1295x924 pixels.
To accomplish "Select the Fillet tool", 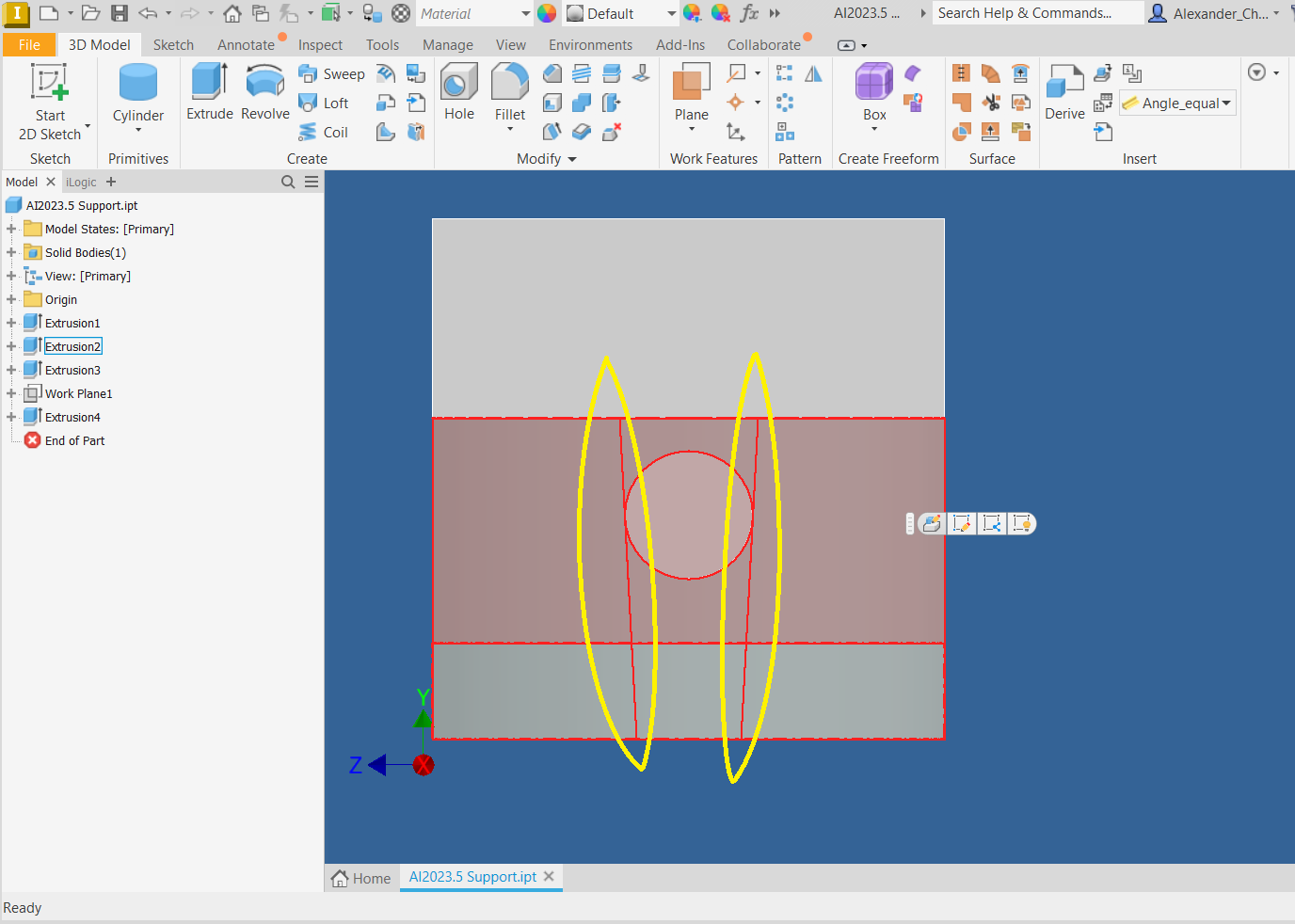I will point(509,91).
